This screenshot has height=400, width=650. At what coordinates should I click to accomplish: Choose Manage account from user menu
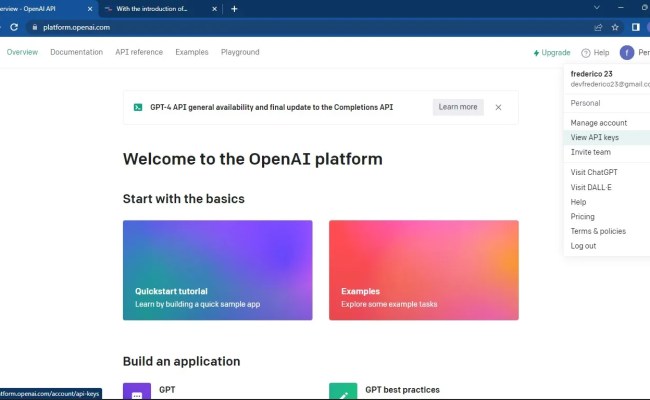(x=607, y=123)
